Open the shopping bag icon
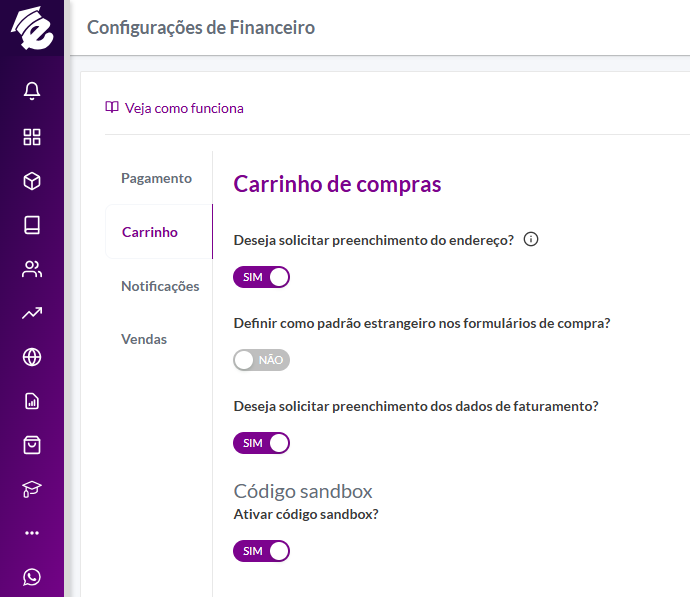 (32, 445)
